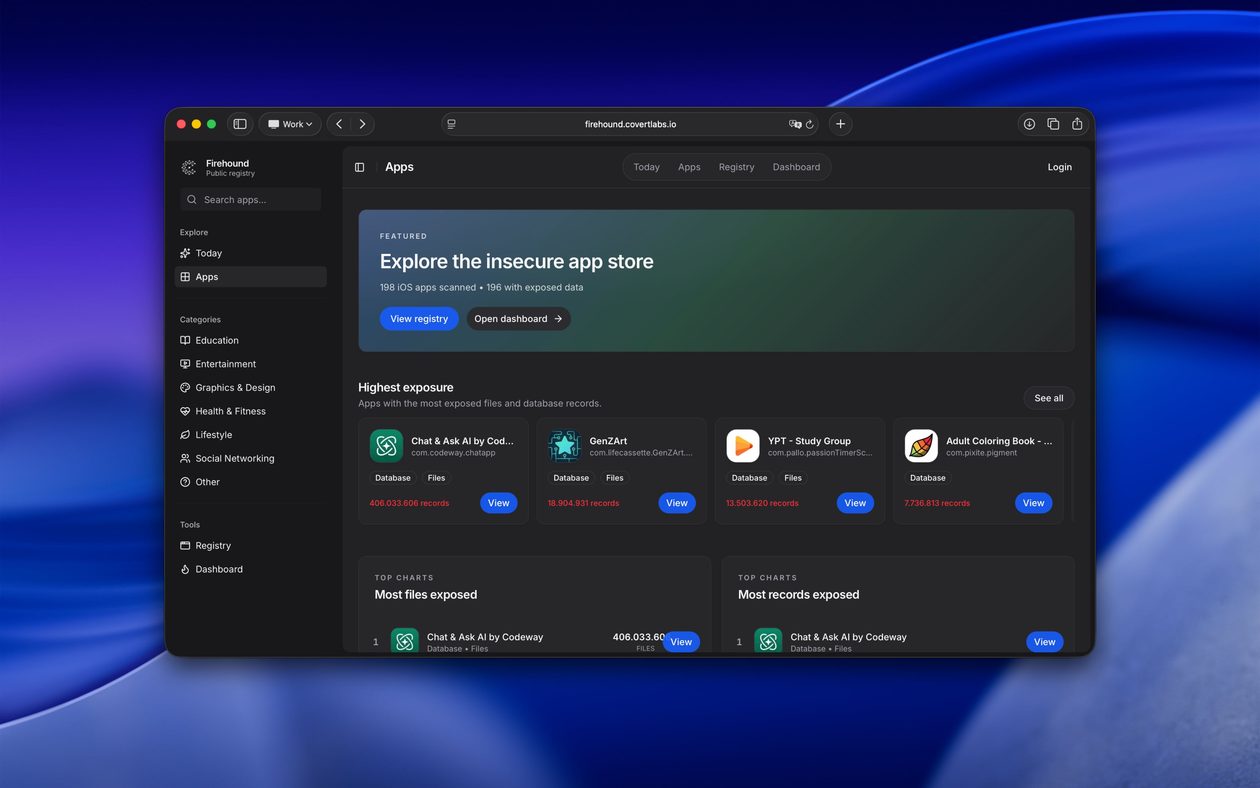Open the Education category book icon
Screen dimensions: 1260x788
coord(184,340)
